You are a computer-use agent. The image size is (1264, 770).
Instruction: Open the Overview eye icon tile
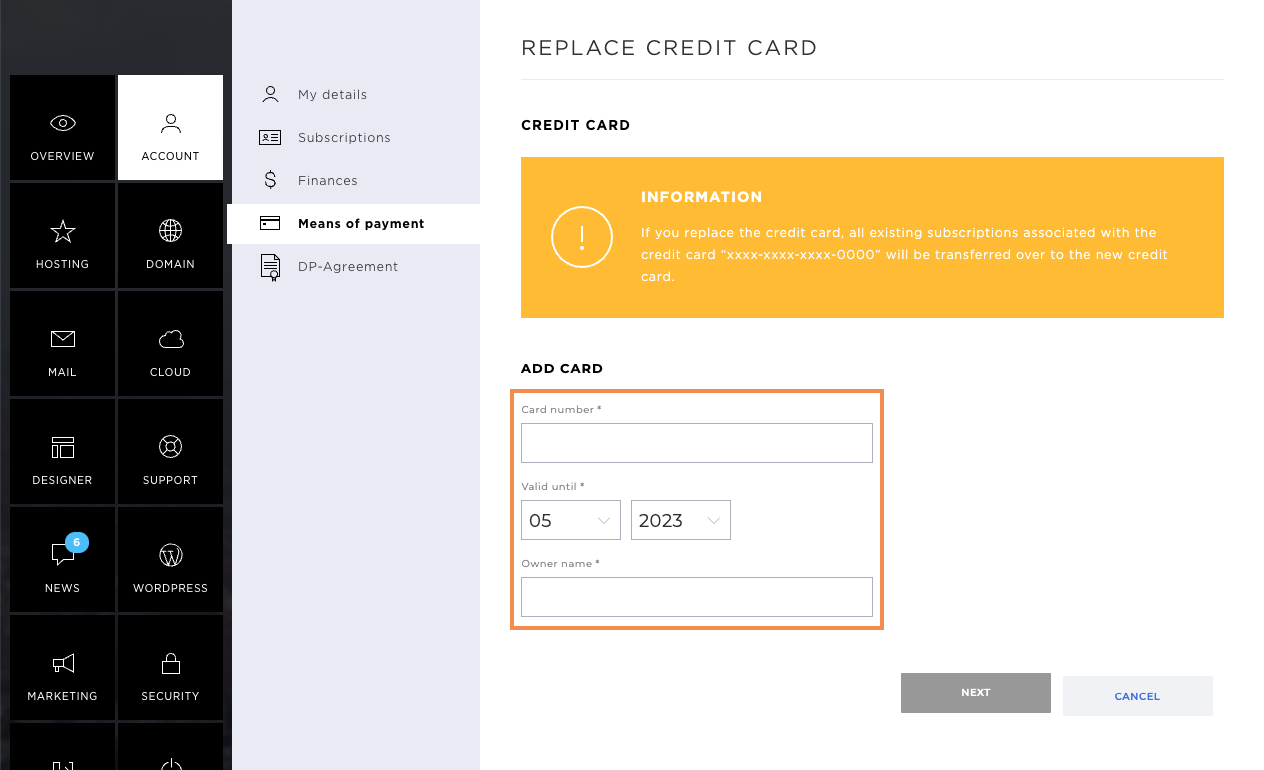click(62, 128)
